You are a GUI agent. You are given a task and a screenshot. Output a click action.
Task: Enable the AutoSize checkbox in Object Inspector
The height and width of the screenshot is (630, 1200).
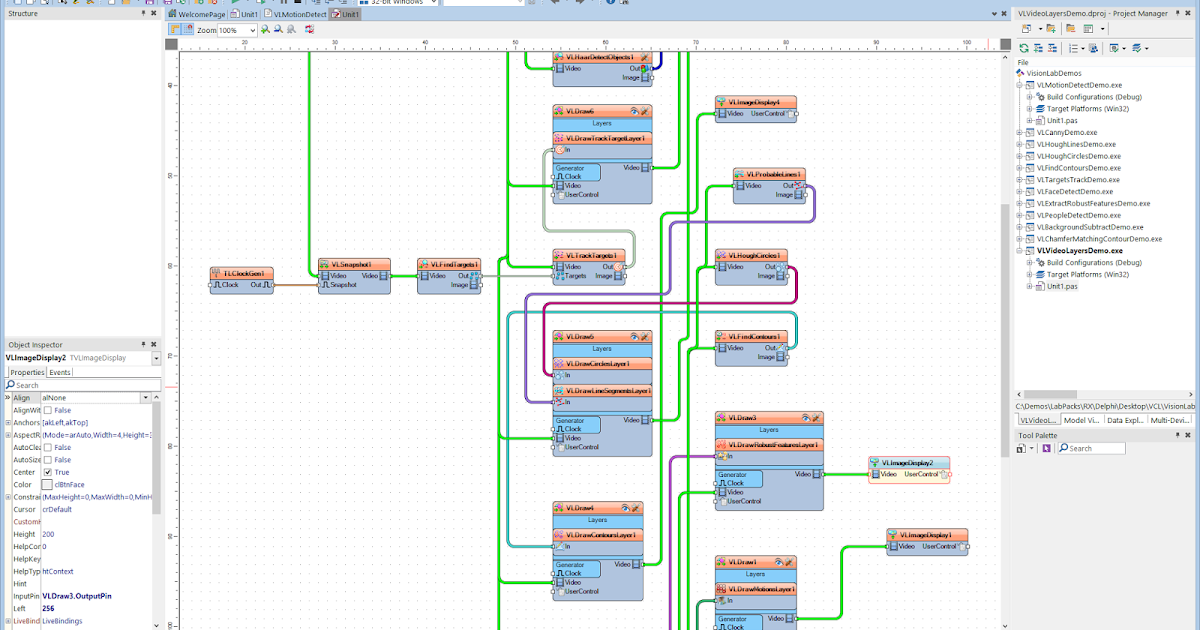[47, 459]
